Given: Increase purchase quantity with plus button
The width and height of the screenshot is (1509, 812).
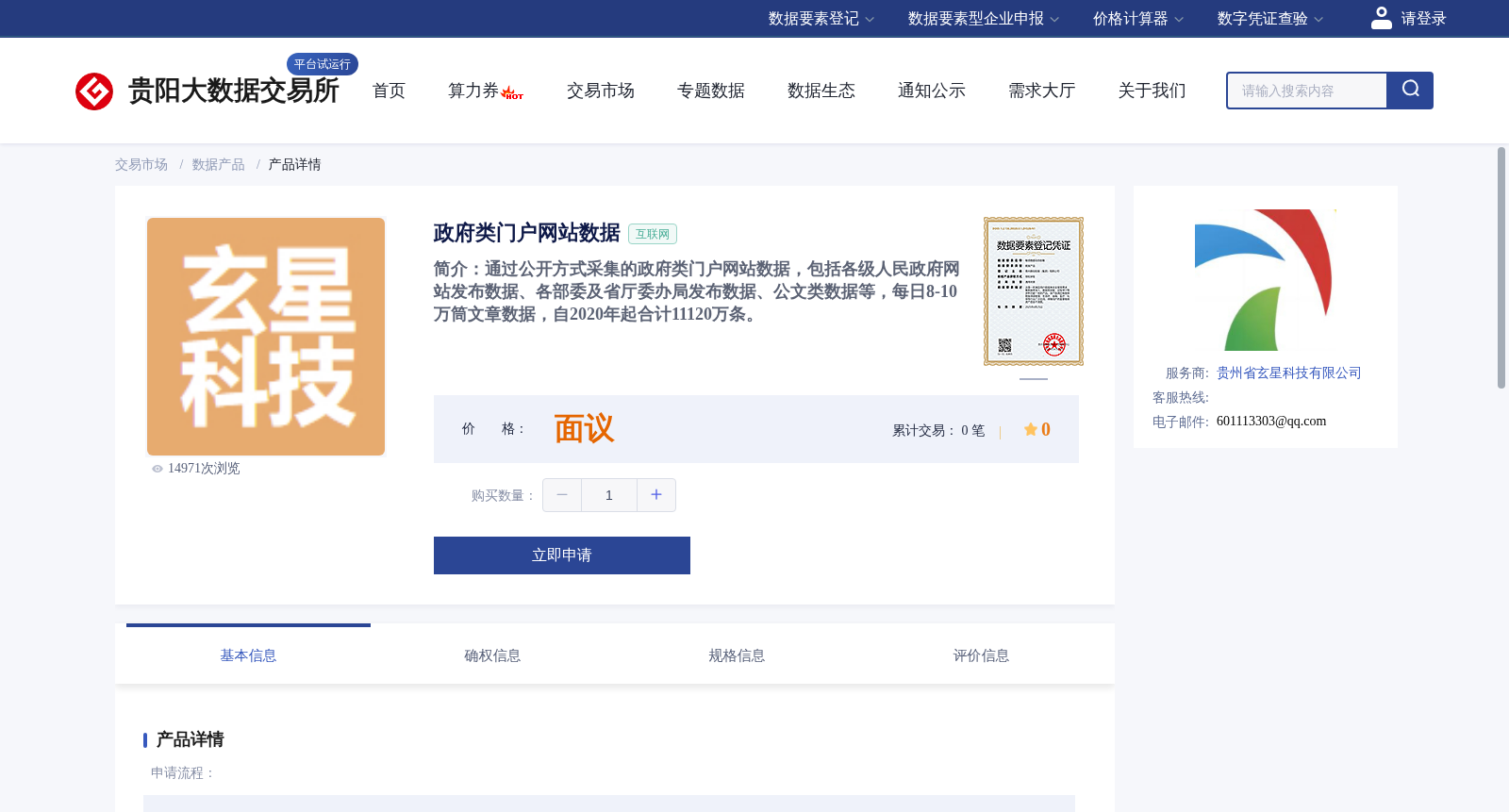Looking at the screenshot, I should [x=656, y=495].
